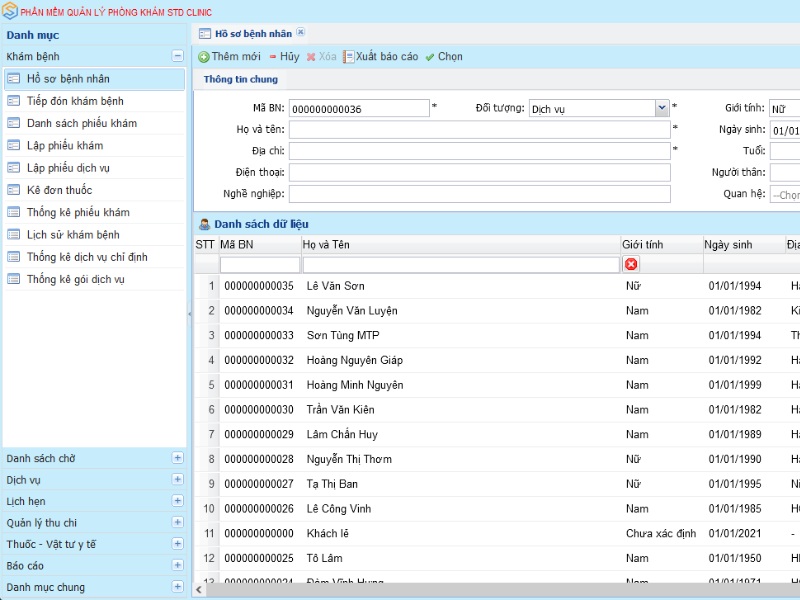Open the Quan hệ dropdown
800x600 pixels.
pyautogui.click(x=785, y=194)
